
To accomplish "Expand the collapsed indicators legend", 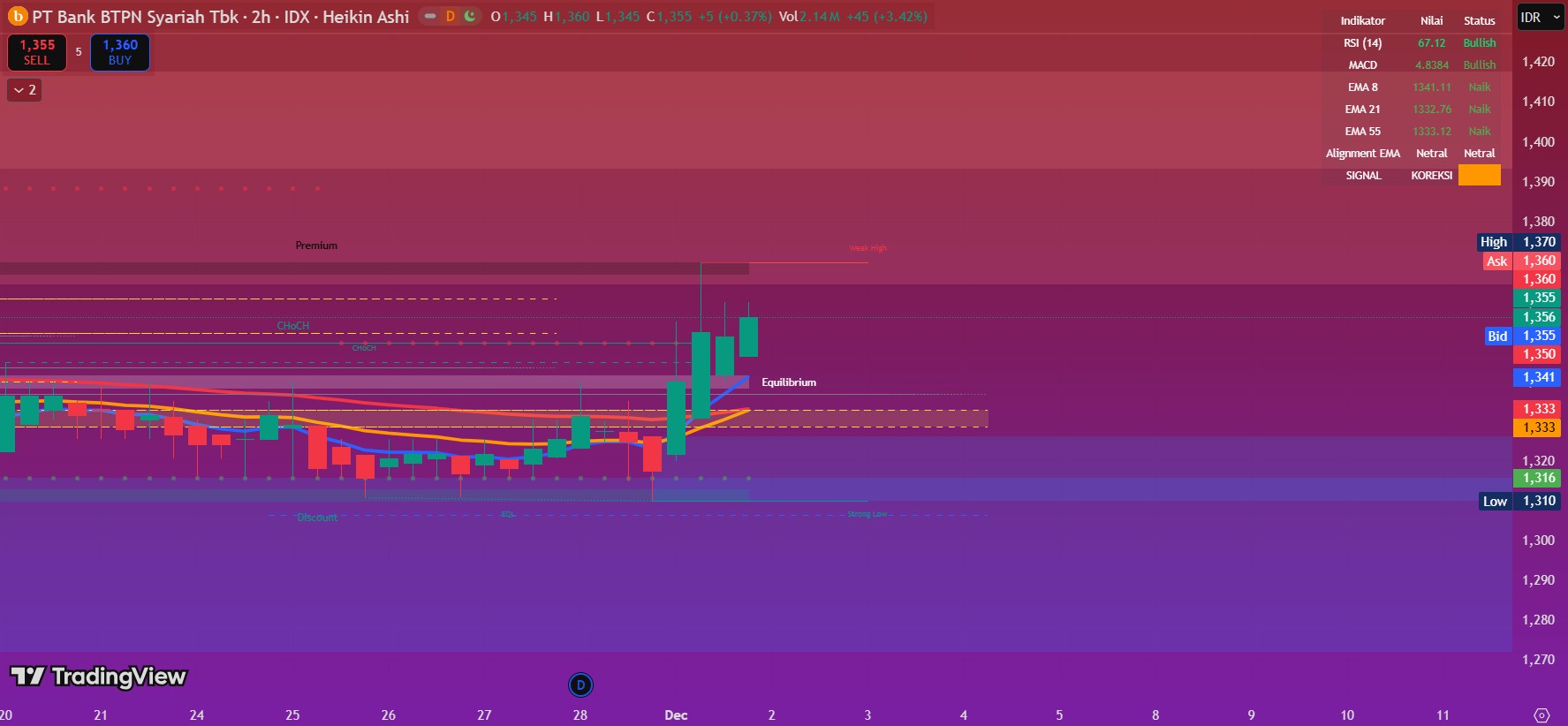I will click(25, 90).
